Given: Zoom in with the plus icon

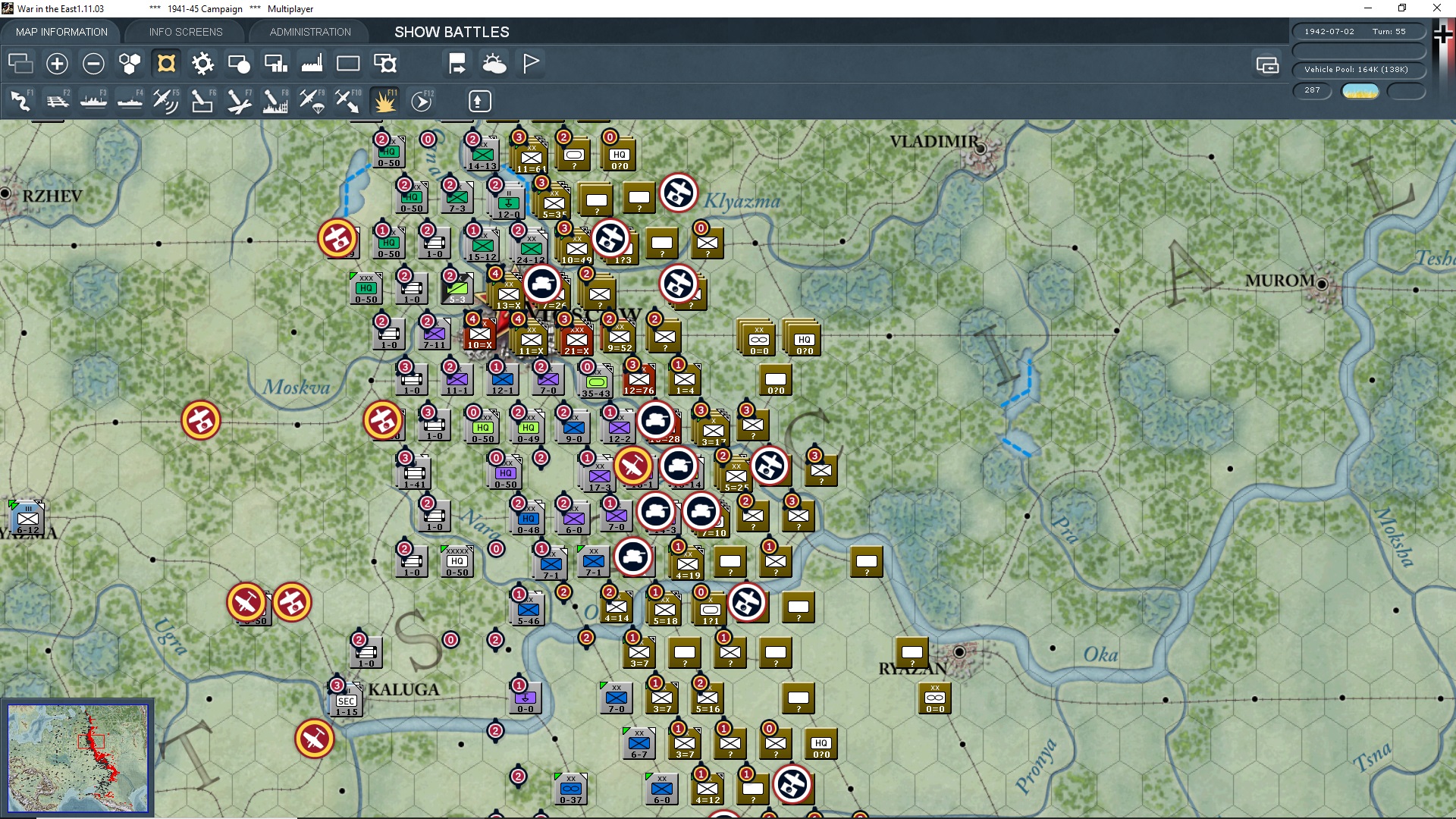Looking at the screenshot, I should [57, 63].
